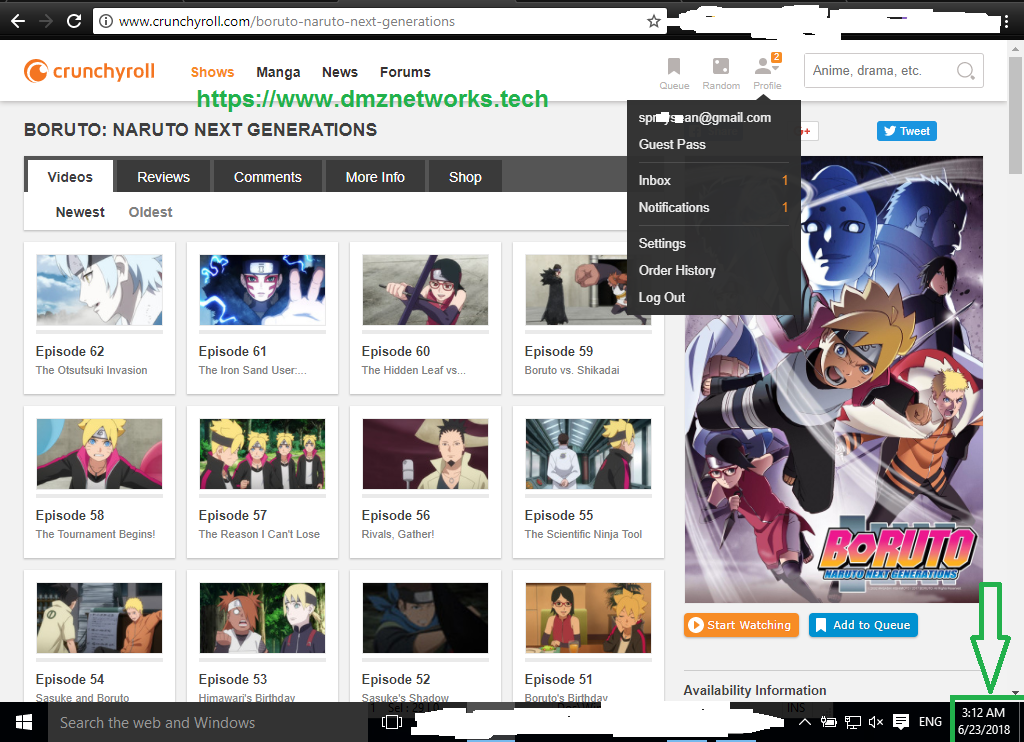Open the Manga nav item
The height and width of the screenshot is (742, 1024).
[278, 72]
